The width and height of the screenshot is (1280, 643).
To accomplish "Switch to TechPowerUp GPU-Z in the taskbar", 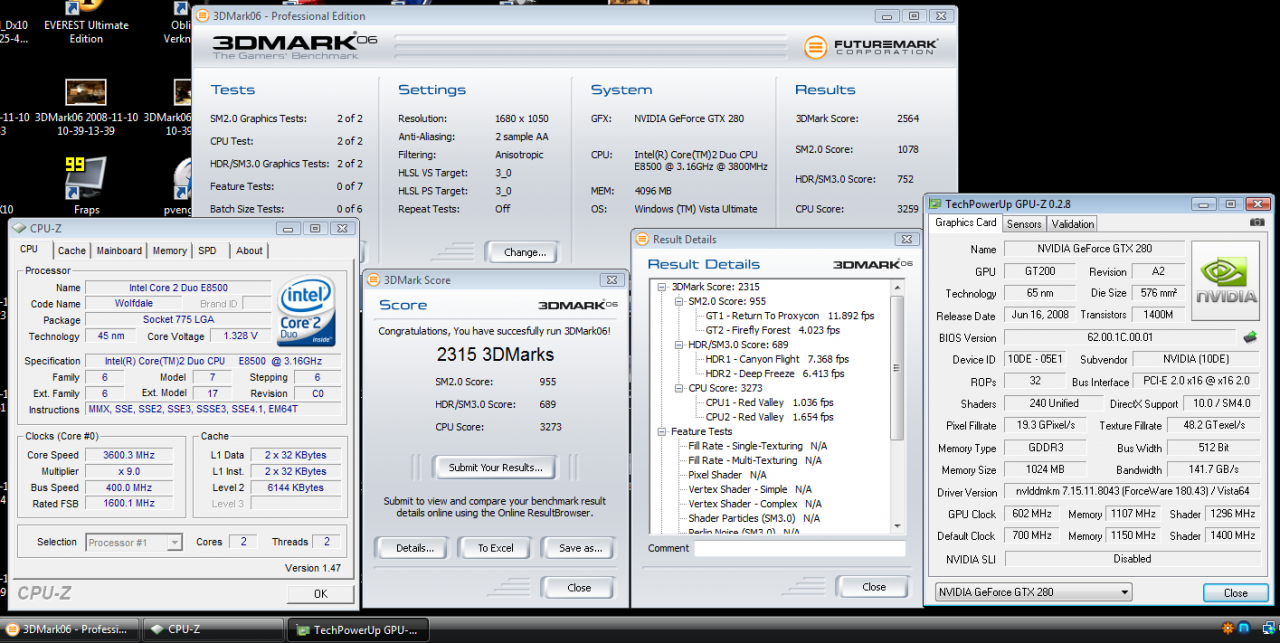I will click(x=356, y=629).
